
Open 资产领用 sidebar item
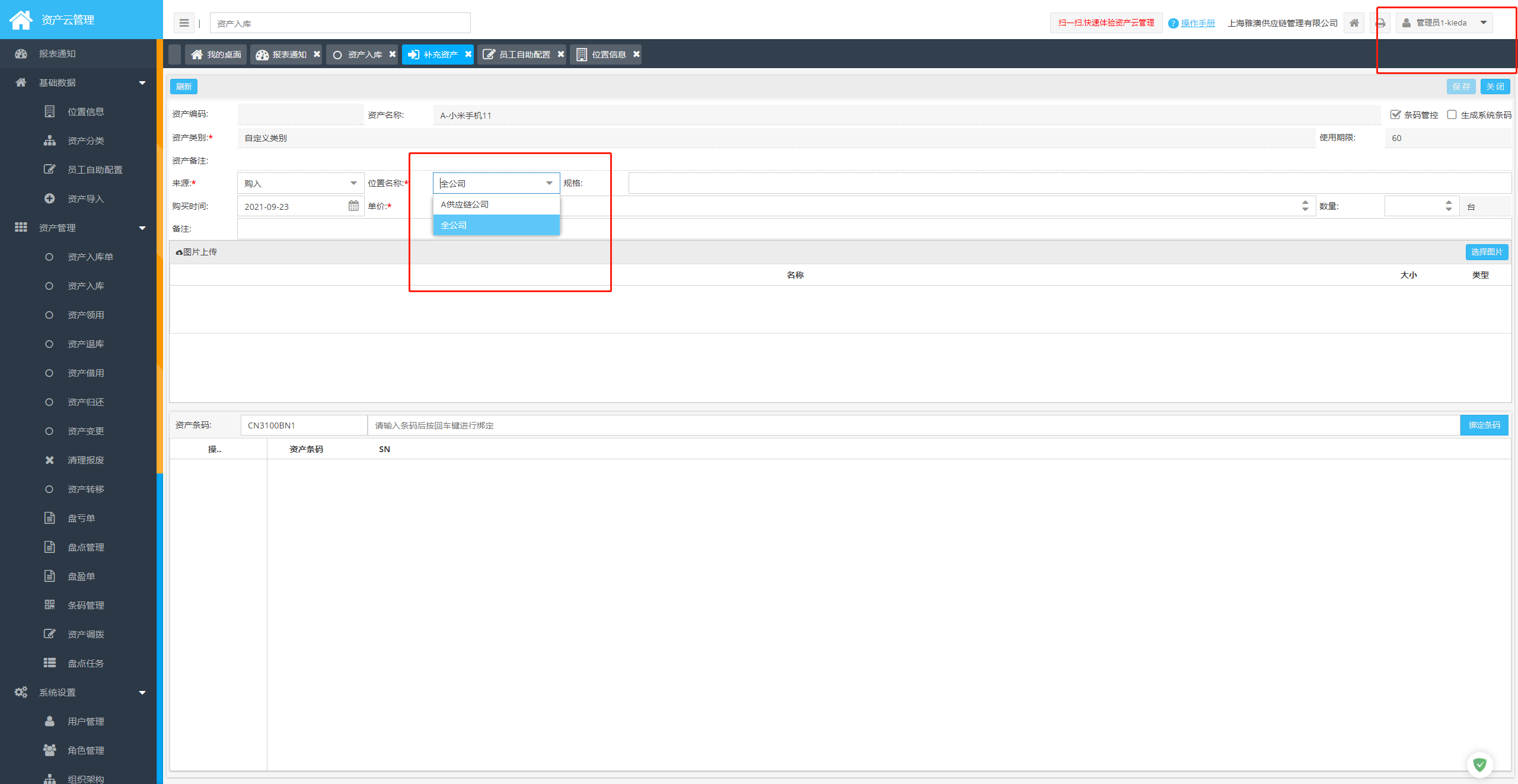pyautogui.click(x=78, y=315)
